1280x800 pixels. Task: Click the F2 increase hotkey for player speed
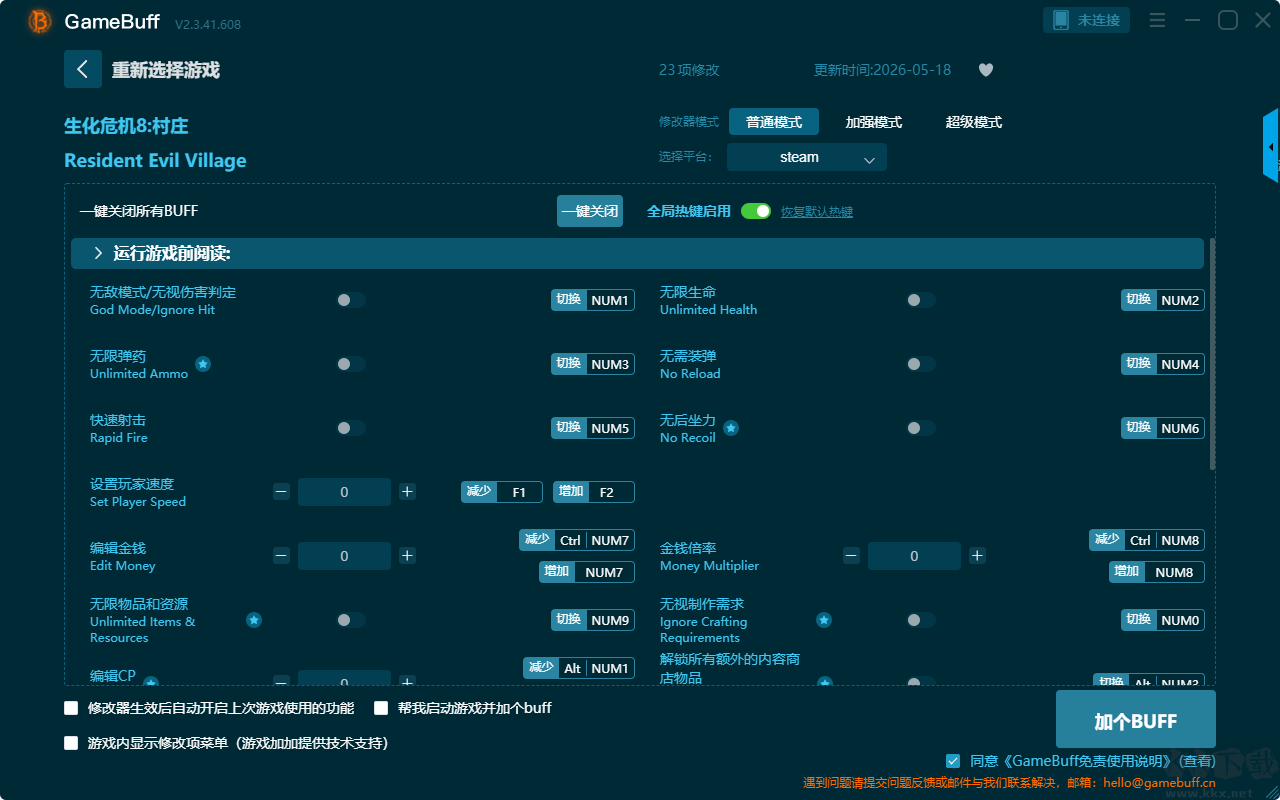pyautogui.click(x=594, y=492)
